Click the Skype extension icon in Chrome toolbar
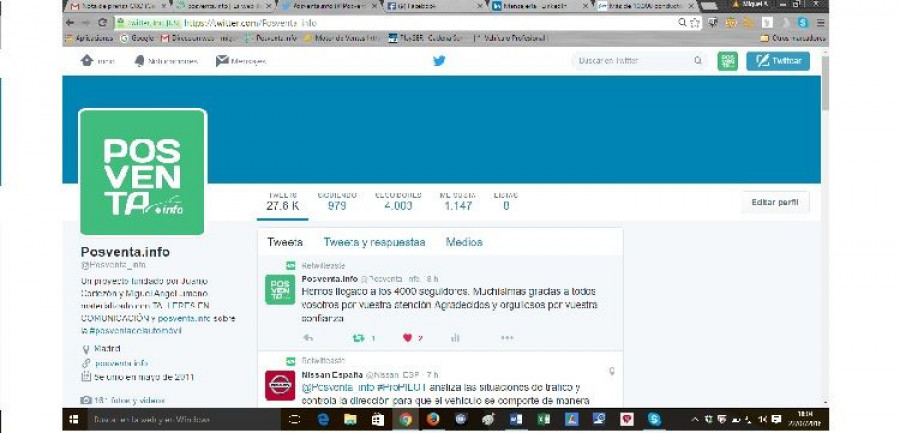The height and width of the screenshot is (433, 900). coord(803,23)
